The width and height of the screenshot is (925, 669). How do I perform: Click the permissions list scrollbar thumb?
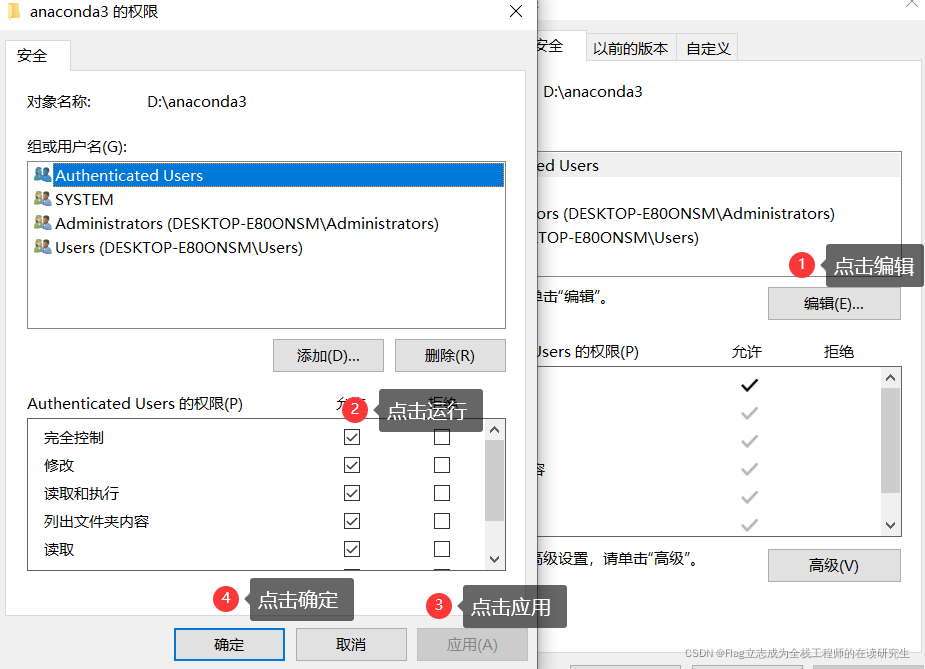click(x=494, y=480)
